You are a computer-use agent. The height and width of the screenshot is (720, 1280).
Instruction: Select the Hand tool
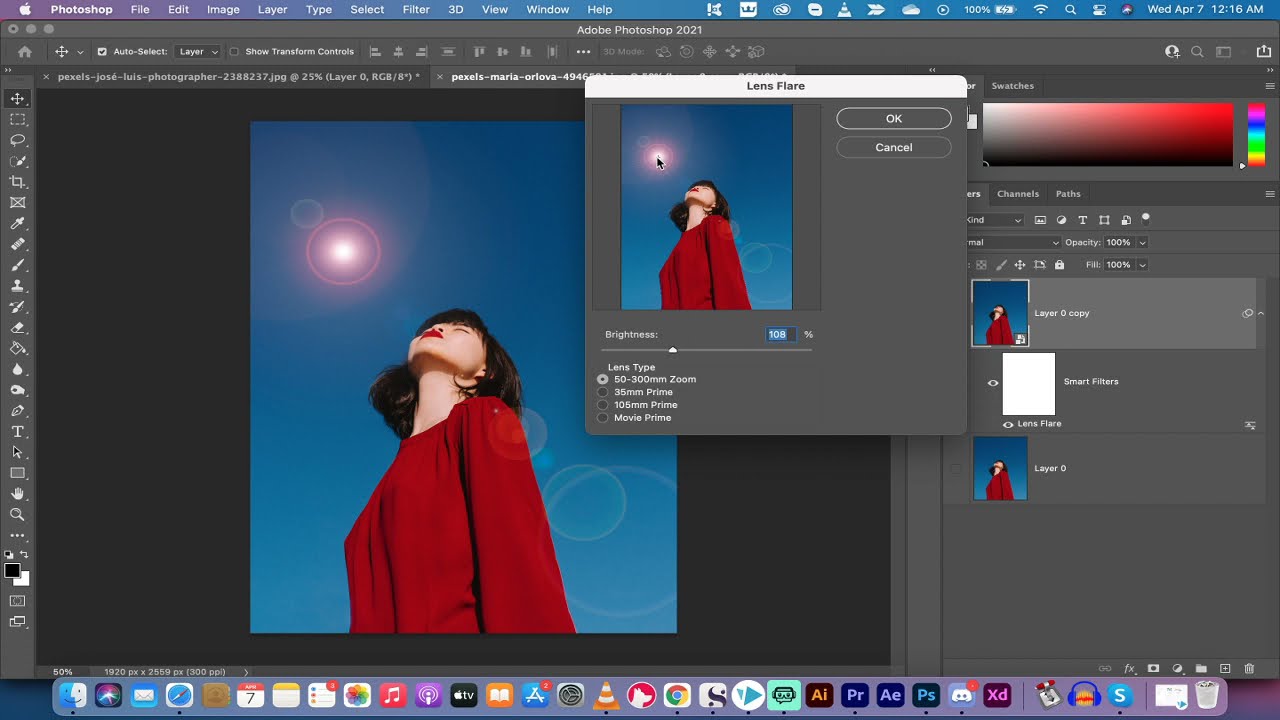pos(17,494)
